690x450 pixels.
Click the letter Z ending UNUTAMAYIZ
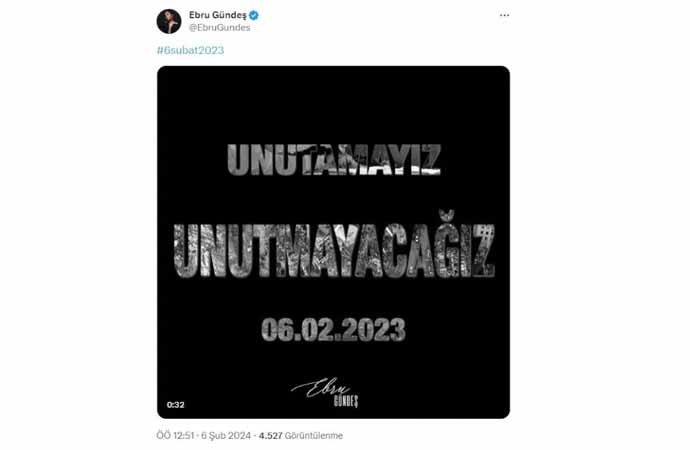click(429, 160)
